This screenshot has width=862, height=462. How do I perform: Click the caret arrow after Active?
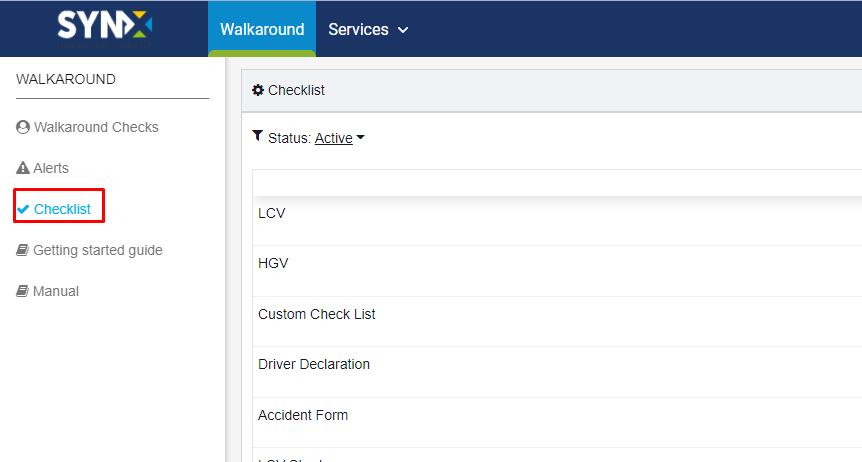point(361,138)
